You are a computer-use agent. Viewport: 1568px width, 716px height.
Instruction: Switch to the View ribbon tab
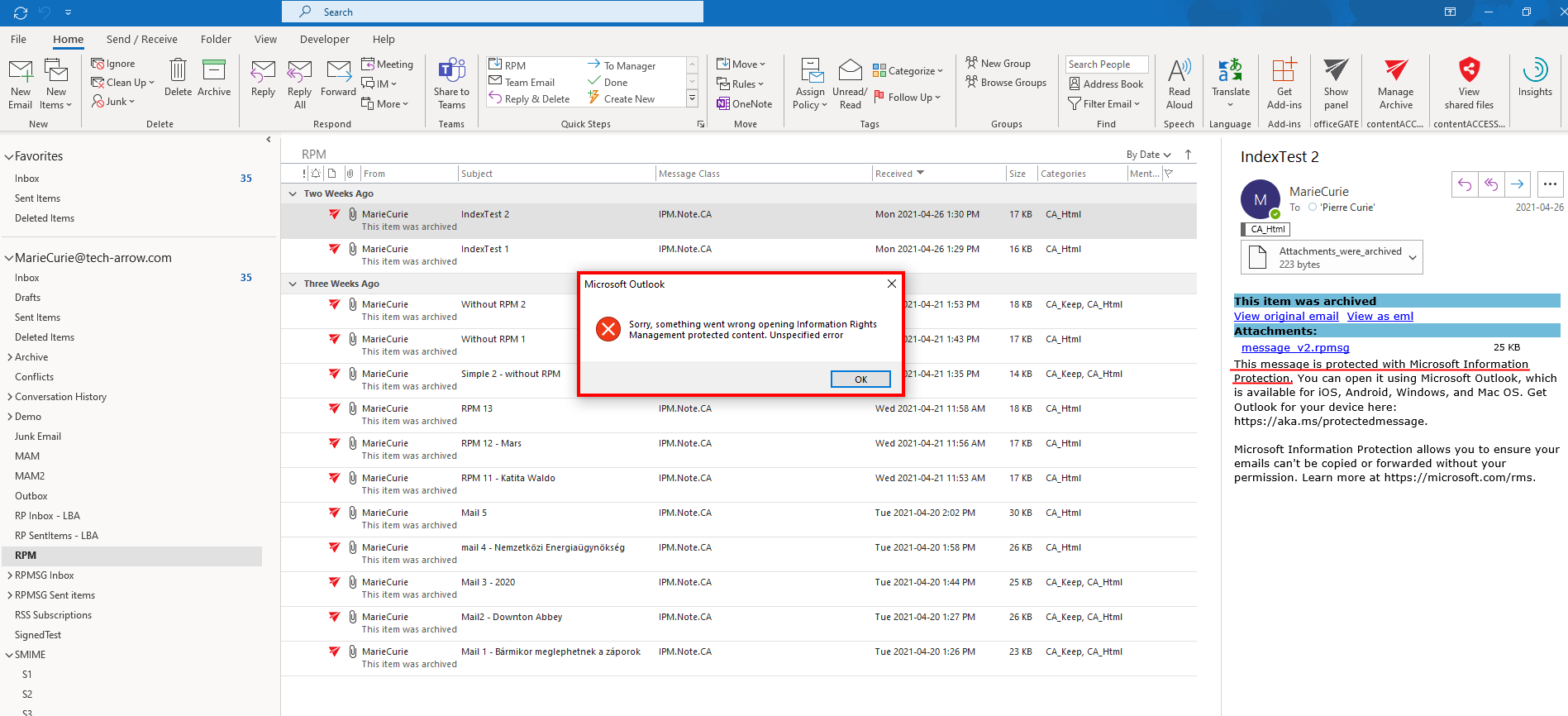(265, 39)
